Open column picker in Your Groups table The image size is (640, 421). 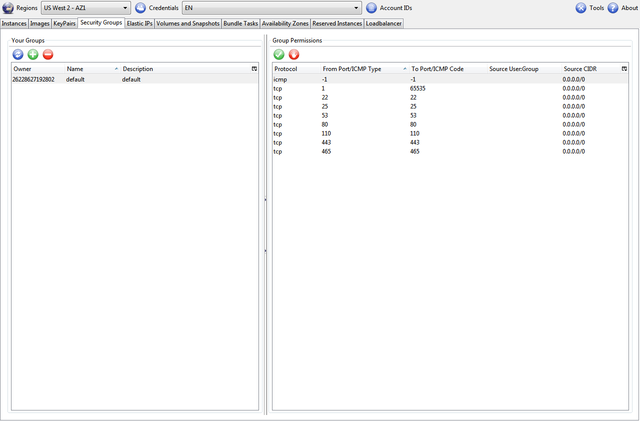tap(254, 69)
